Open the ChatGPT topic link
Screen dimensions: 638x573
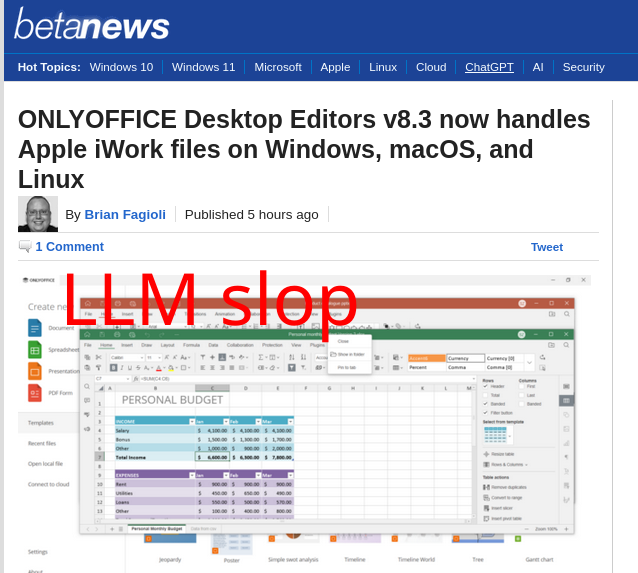tap(489, 67)
